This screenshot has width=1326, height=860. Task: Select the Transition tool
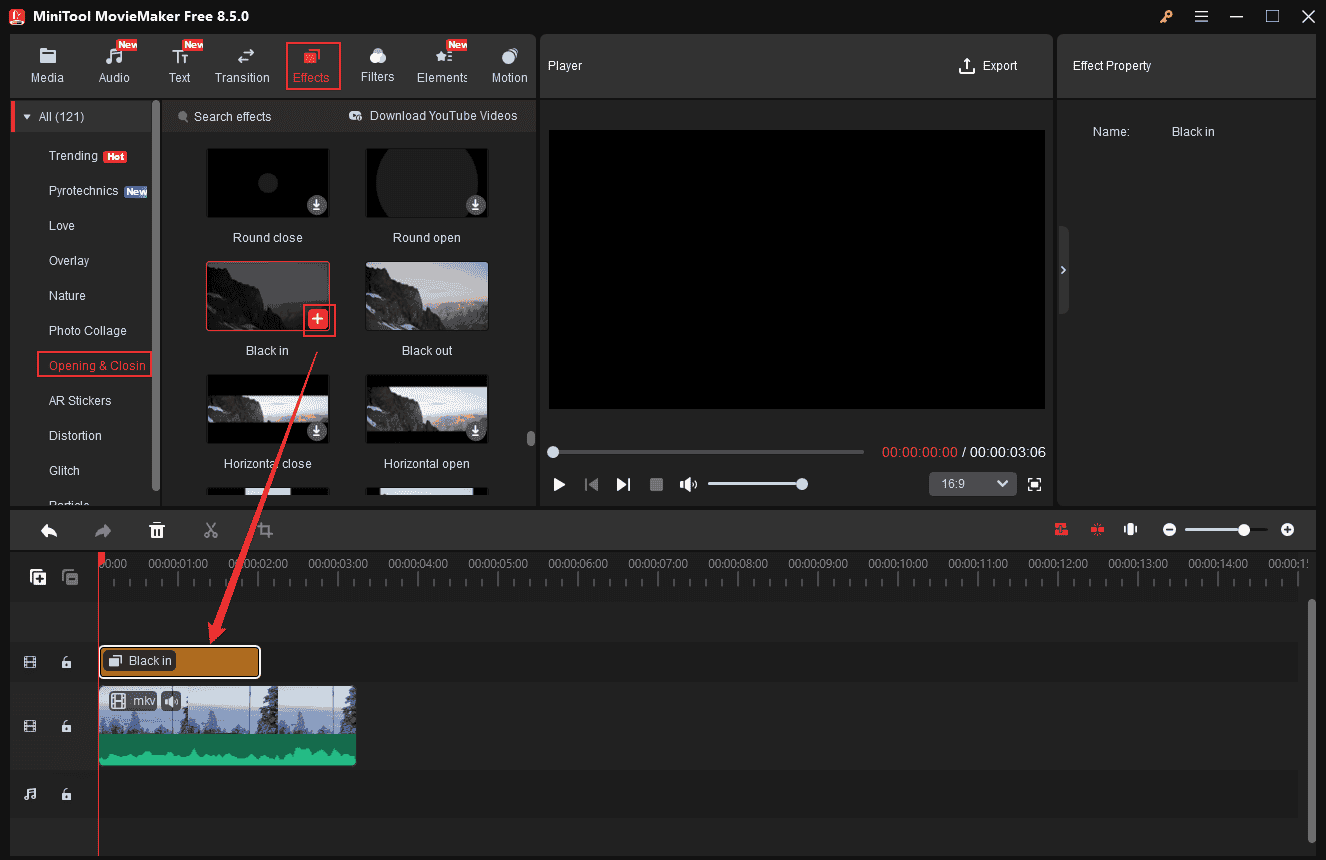pos(242,65)
